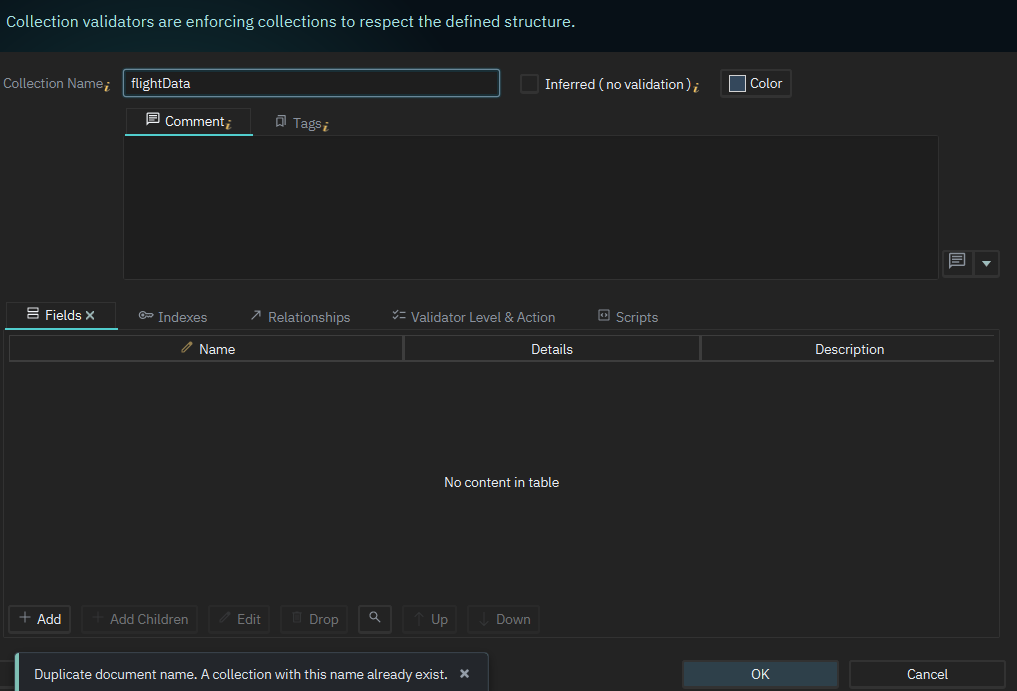The height and width of the screenshot is (691, 1017).
Task: Click the Up button to move field
Action: point(430,619)
